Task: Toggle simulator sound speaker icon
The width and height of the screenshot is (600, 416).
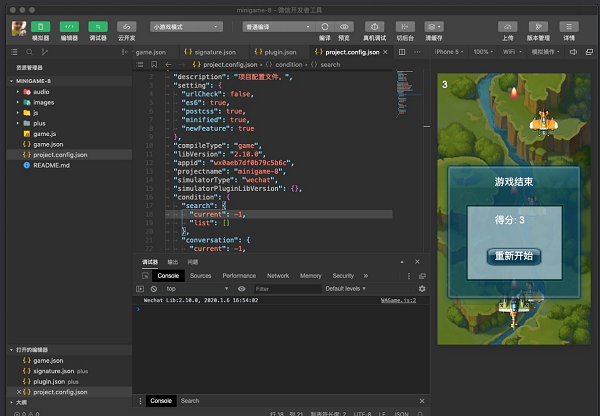Action: coord(573,52)
